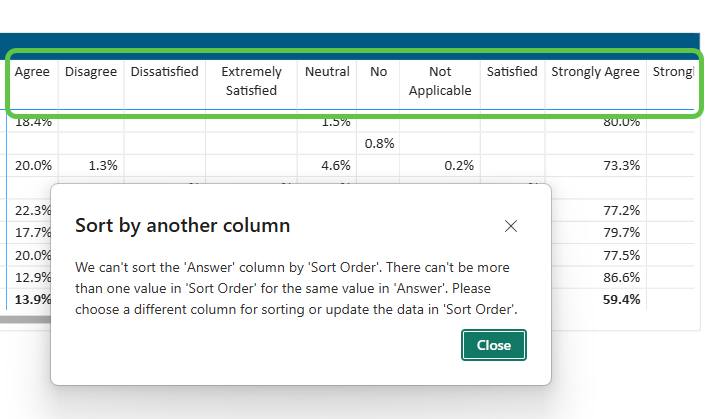Screen dimensions: 708x419
Task: Click the 12.9% Agree cell
Action: (33, 278)
